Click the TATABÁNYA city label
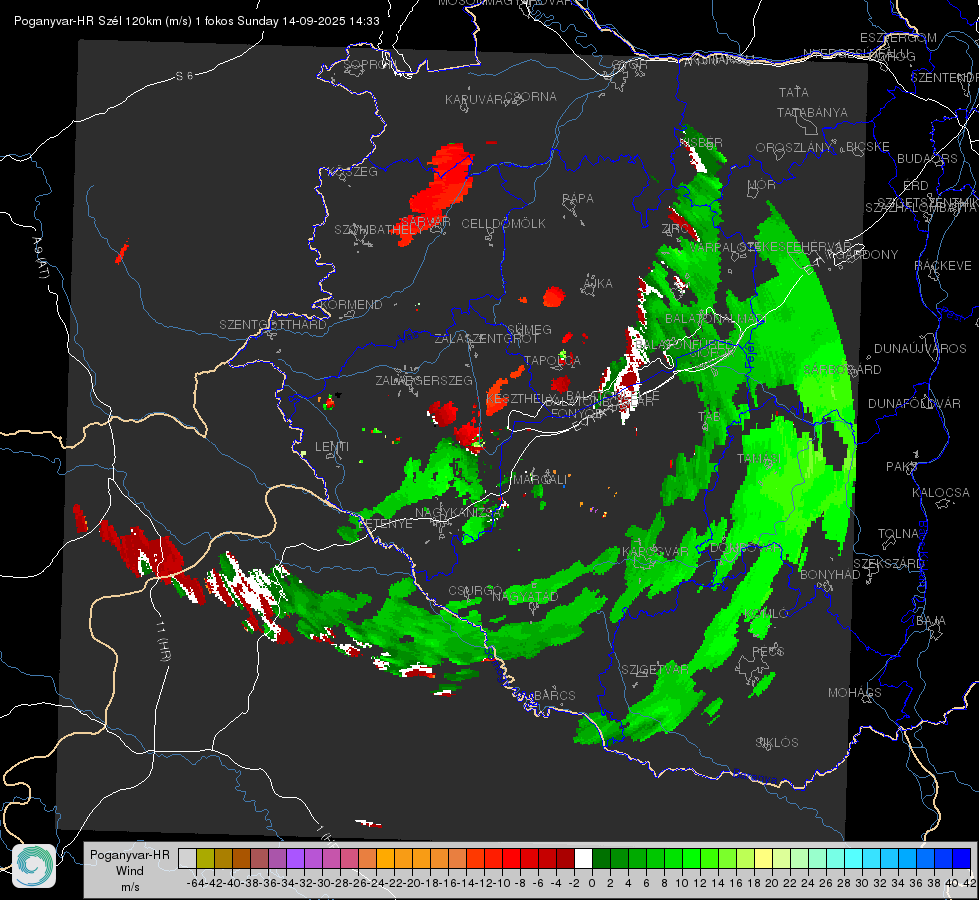Image resolution: width=979 pixels, height=900 pixels. pos(812,113)
